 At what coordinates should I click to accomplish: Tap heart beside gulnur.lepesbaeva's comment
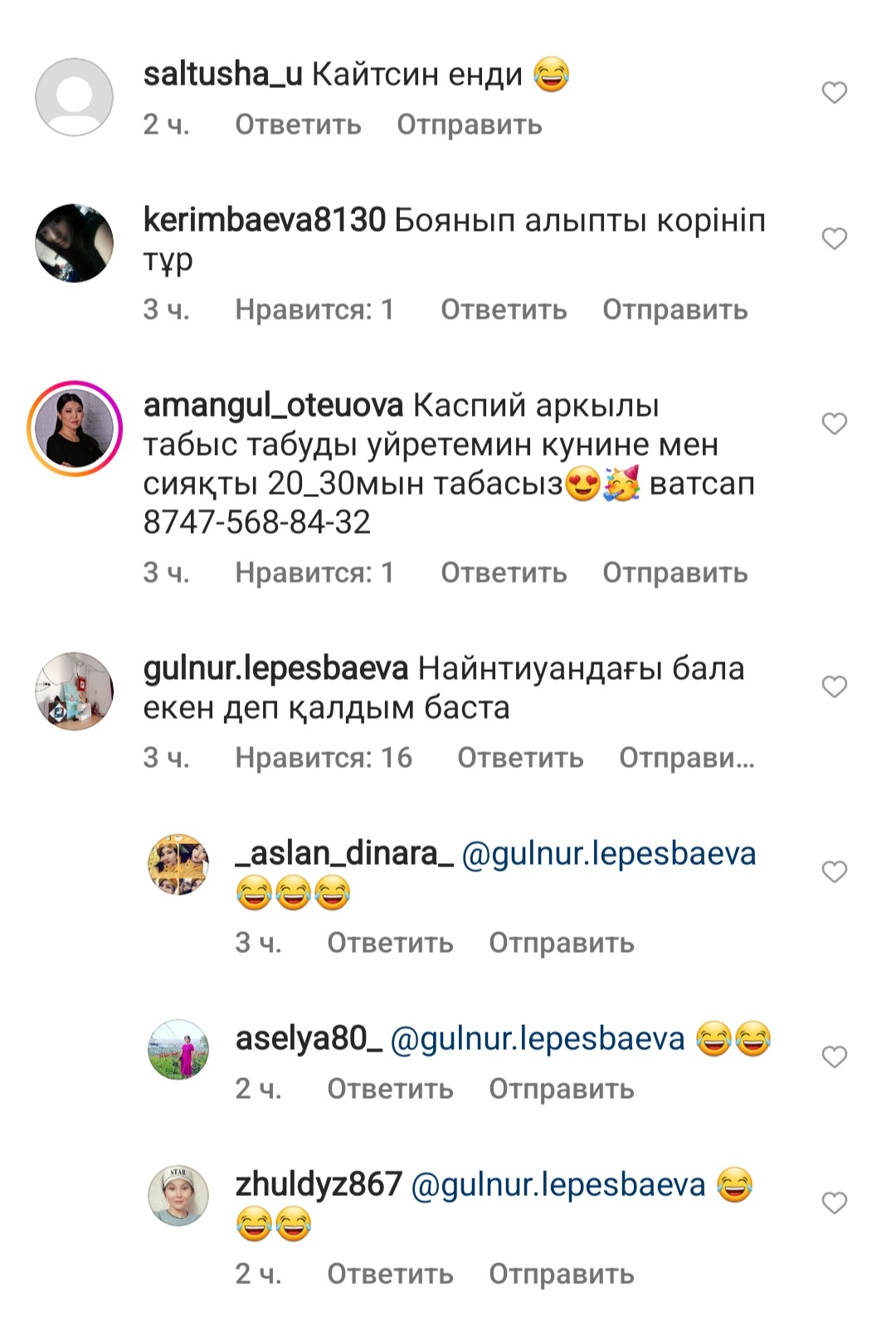point(834,687)
